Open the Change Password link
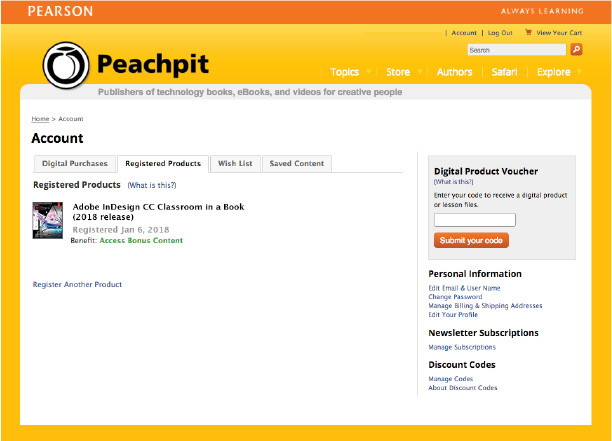 tap(455, 297)
